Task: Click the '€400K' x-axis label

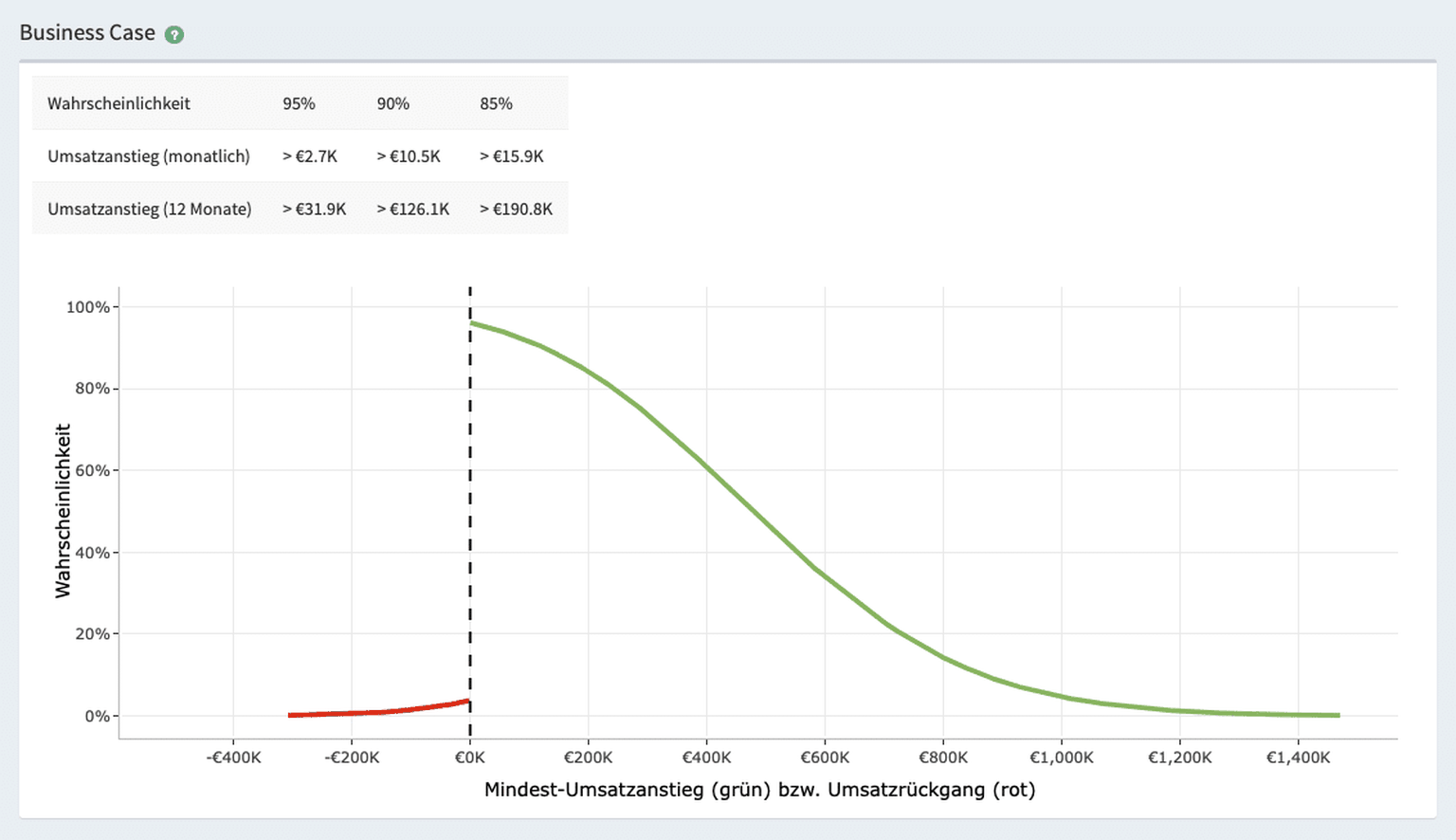Action: (x=707, y=758)
